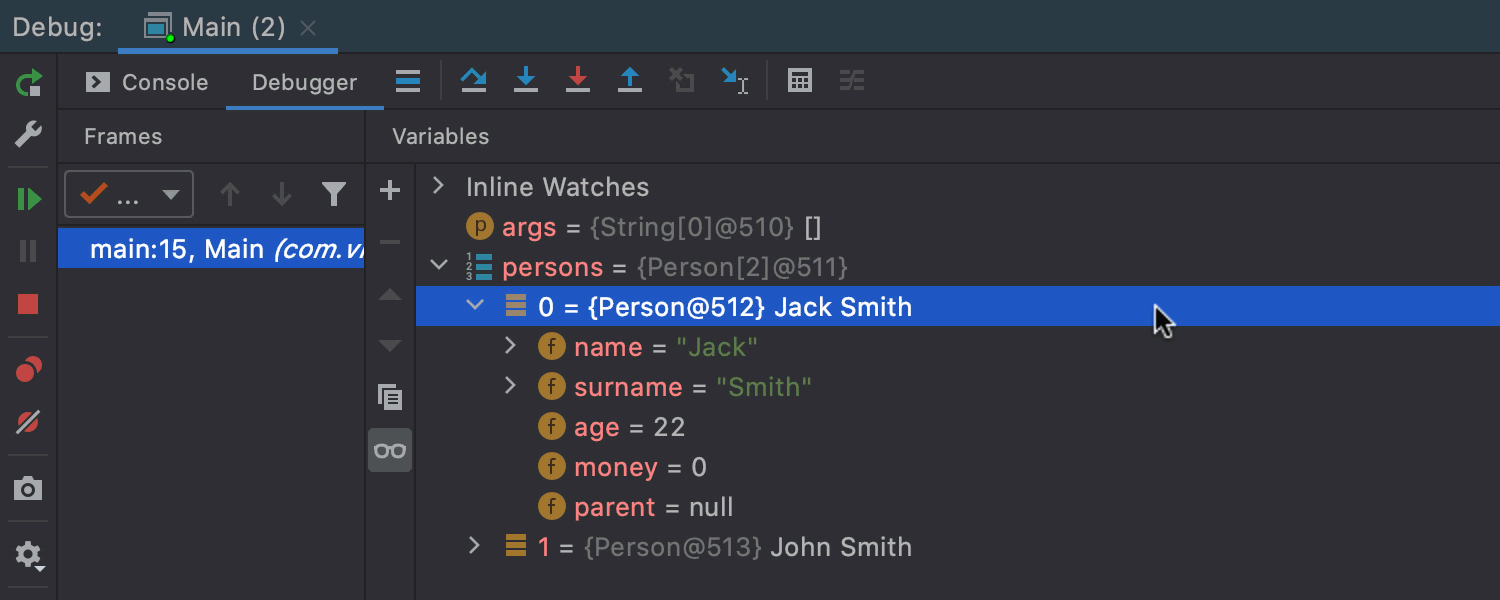
Task: Duplicate watch copy icon
Action: 390,397
